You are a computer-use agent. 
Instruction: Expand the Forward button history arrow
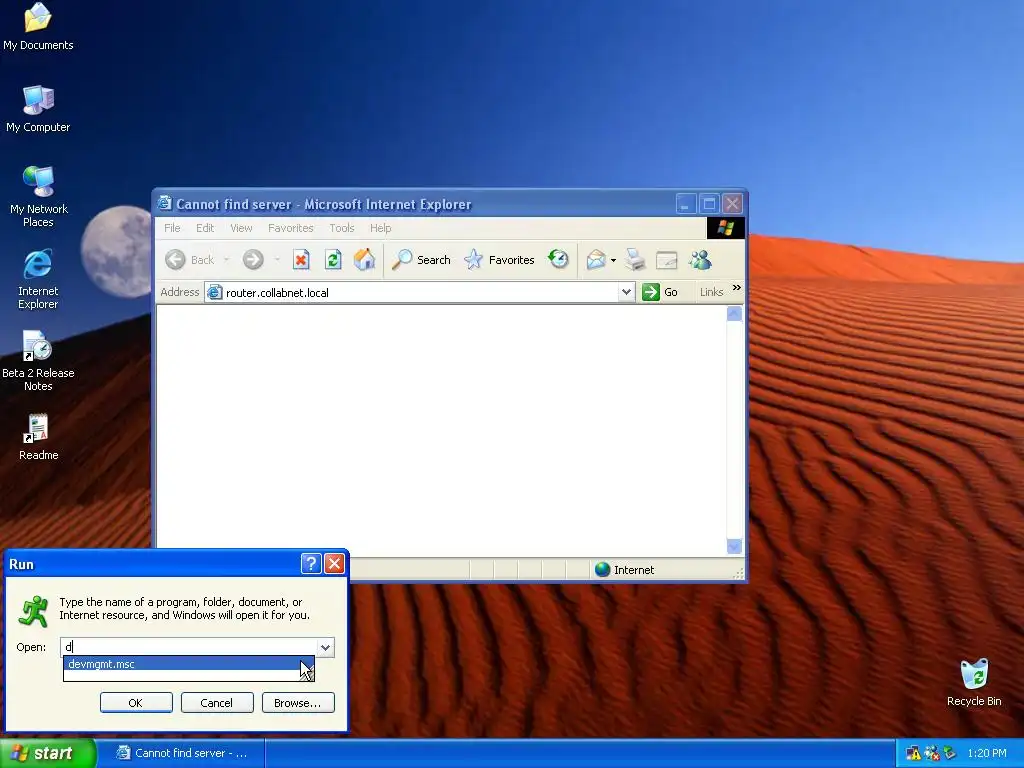277,260
